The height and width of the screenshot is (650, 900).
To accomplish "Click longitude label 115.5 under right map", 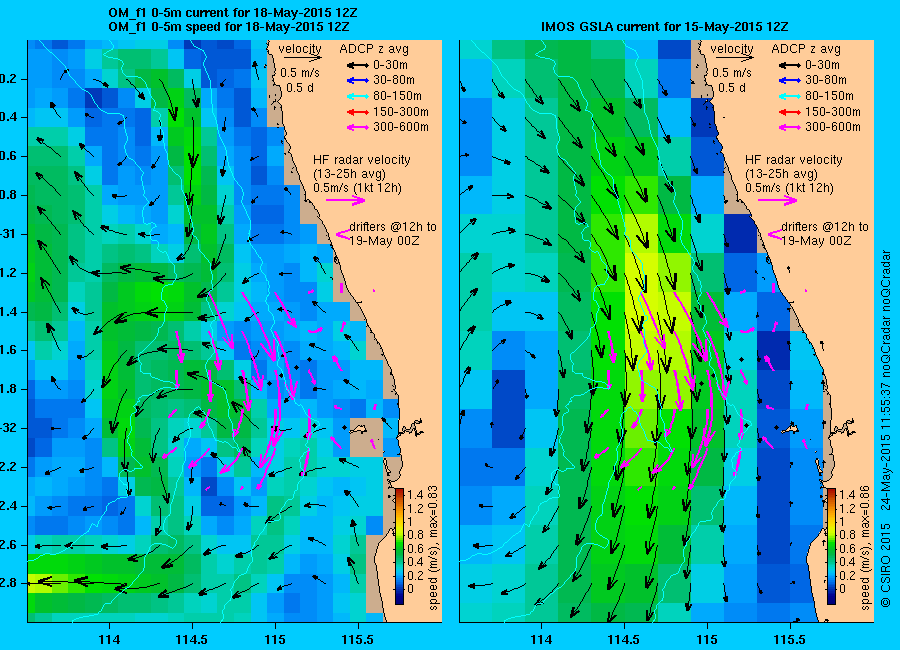I will click(x=789, y=639).
